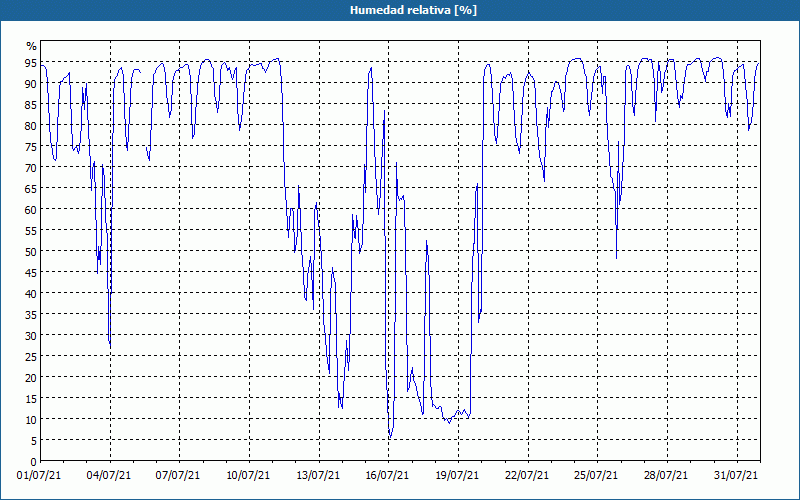Click the 13/07/21 date label
The width and height of the screenshot is (800, 500).
pos(318,475)
